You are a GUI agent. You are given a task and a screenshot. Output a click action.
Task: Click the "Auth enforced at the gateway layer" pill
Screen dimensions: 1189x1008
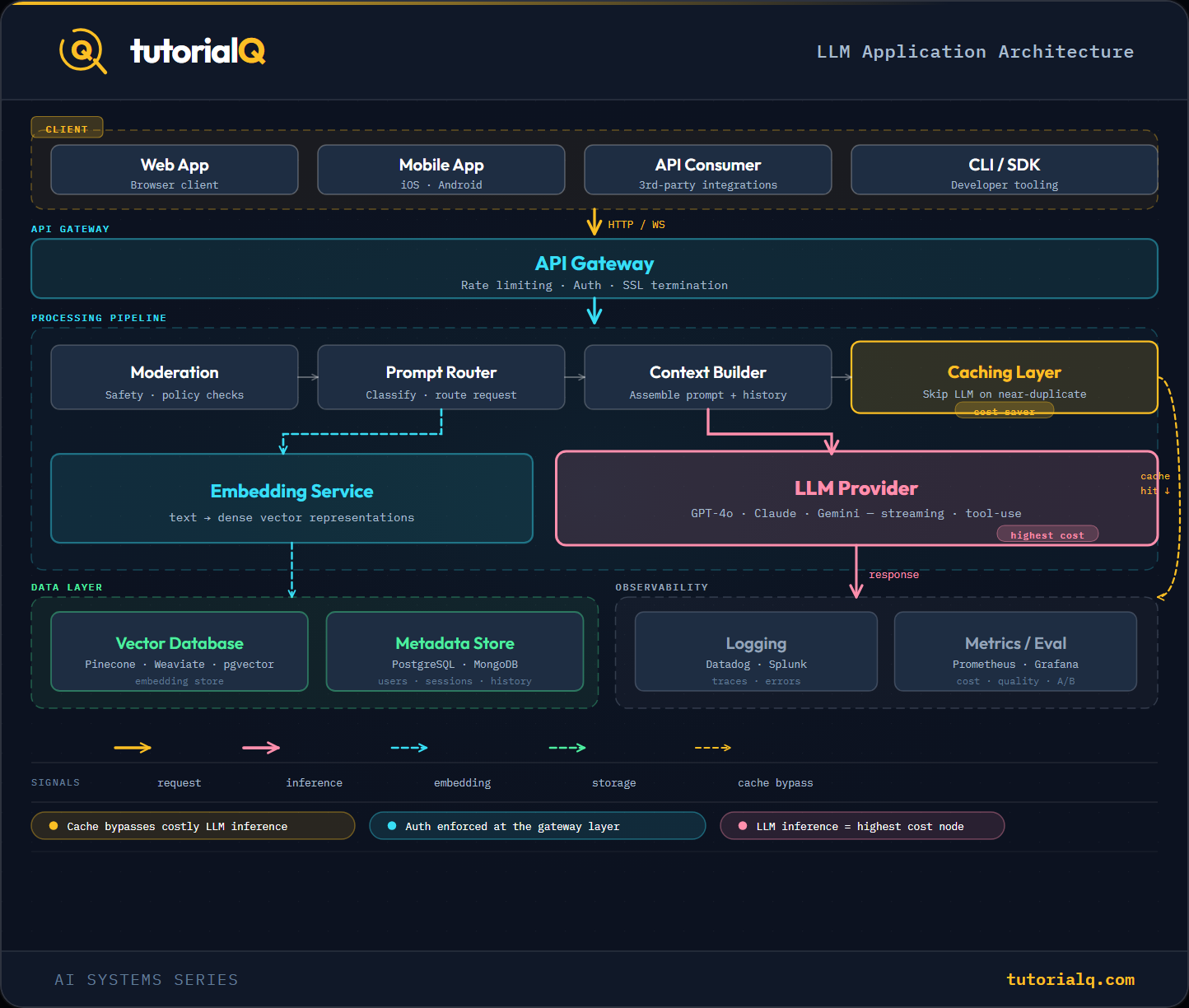538,826
